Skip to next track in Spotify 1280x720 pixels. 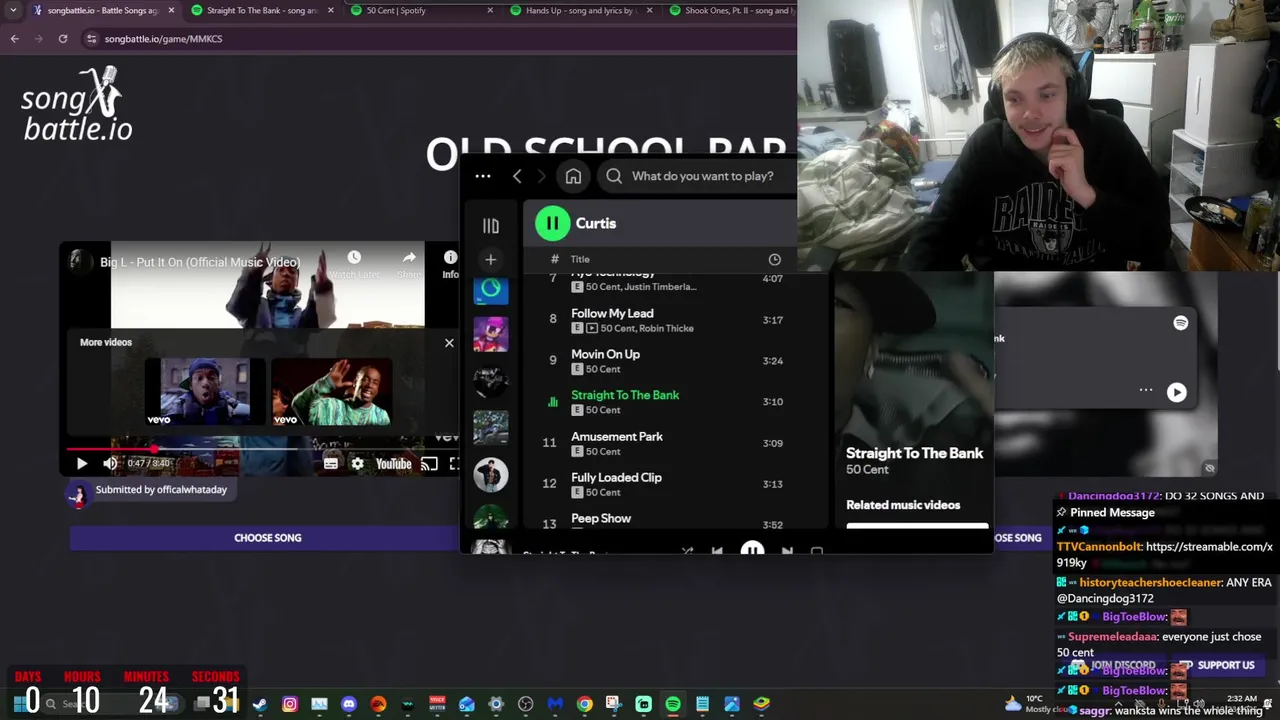(x=787, y=551)
